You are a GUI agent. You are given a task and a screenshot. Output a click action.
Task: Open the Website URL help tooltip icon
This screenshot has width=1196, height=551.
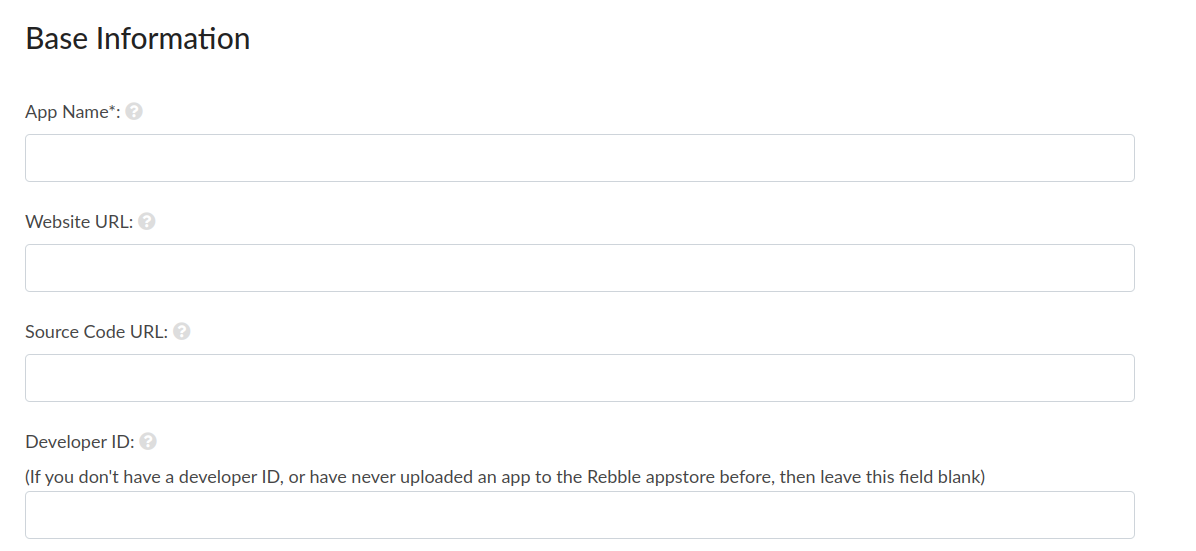(x=147, y=221)
